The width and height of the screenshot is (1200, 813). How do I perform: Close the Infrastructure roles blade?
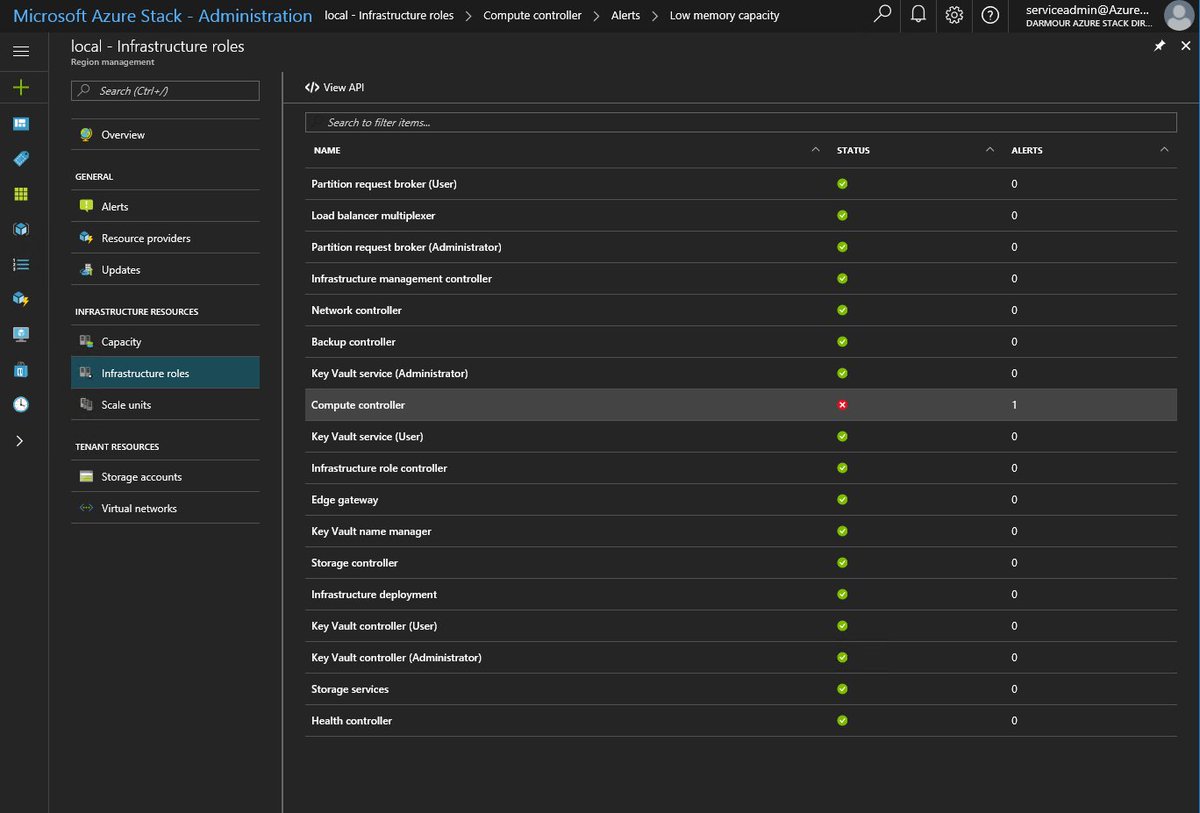1186,46
